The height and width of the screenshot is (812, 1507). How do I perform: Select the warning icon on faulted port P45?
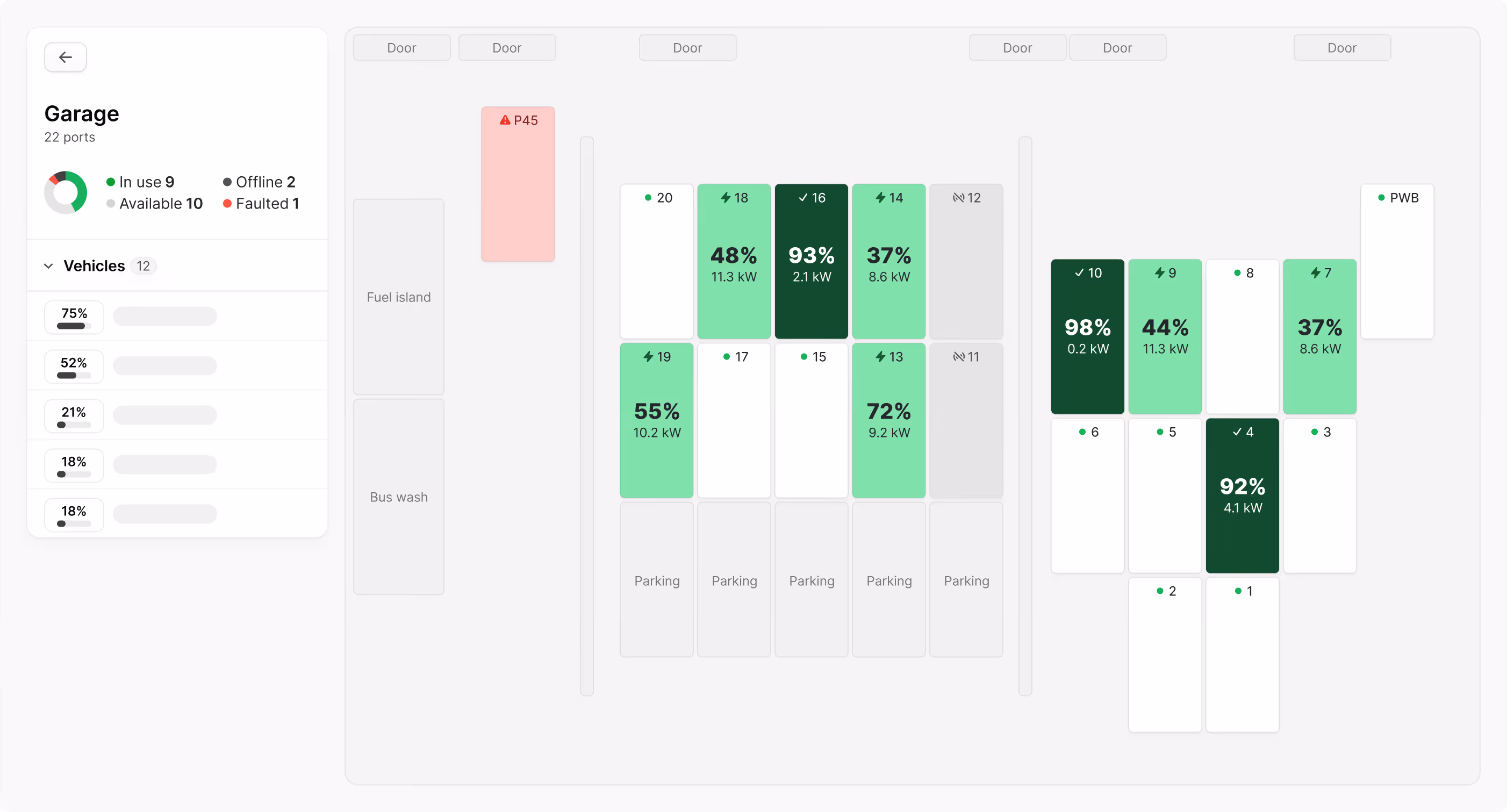pos(505,119)
